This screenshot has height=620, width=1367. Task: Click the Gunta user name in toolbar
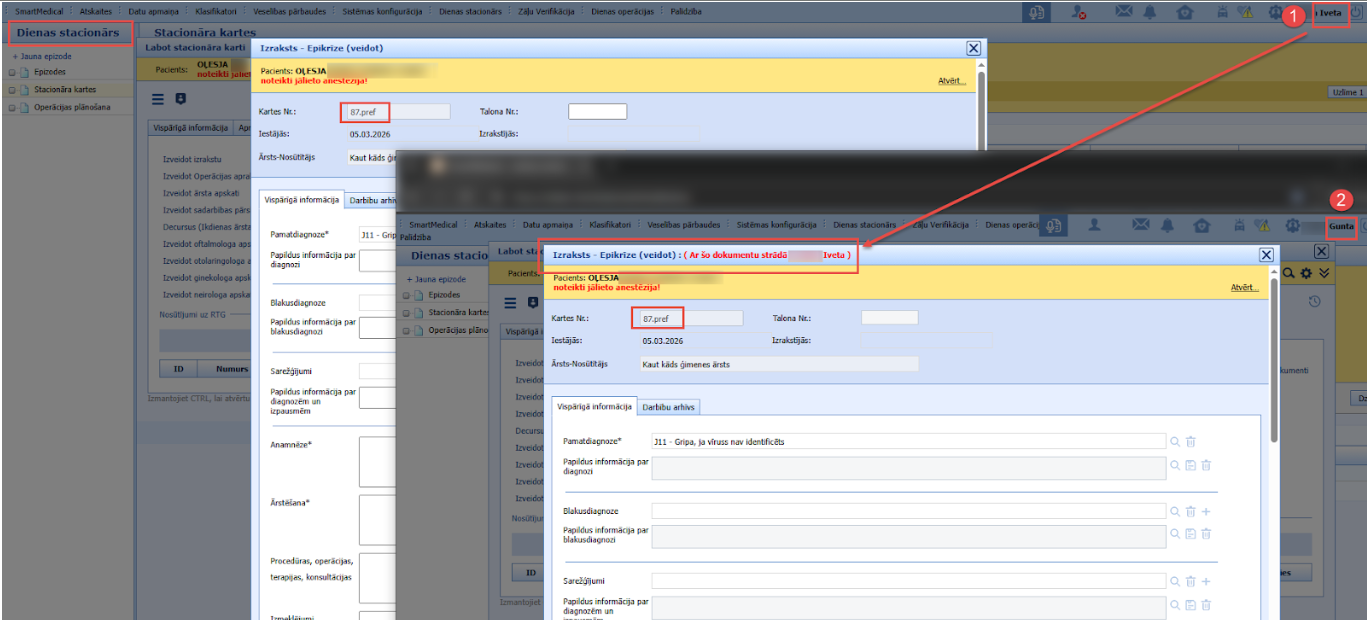tap(1341, 227)
